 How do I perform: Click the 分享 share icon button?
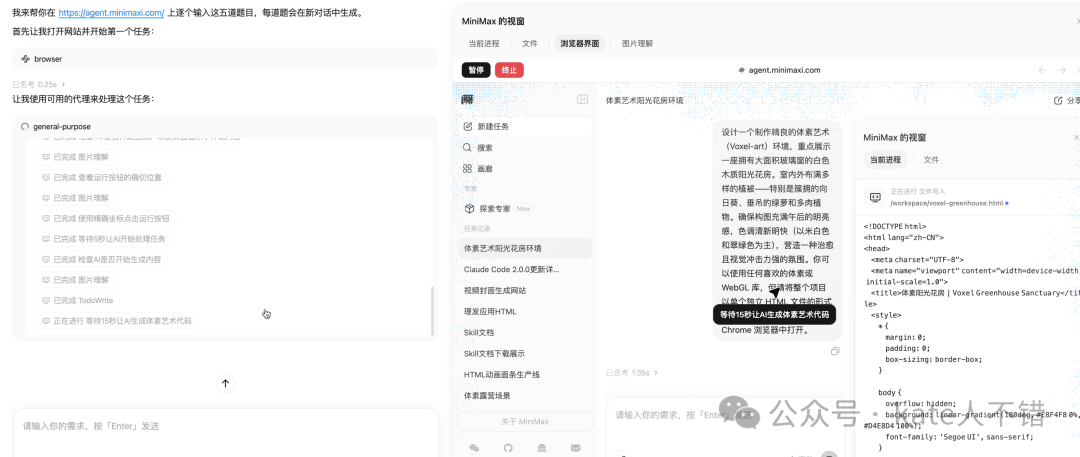(x=1059, y=101)
